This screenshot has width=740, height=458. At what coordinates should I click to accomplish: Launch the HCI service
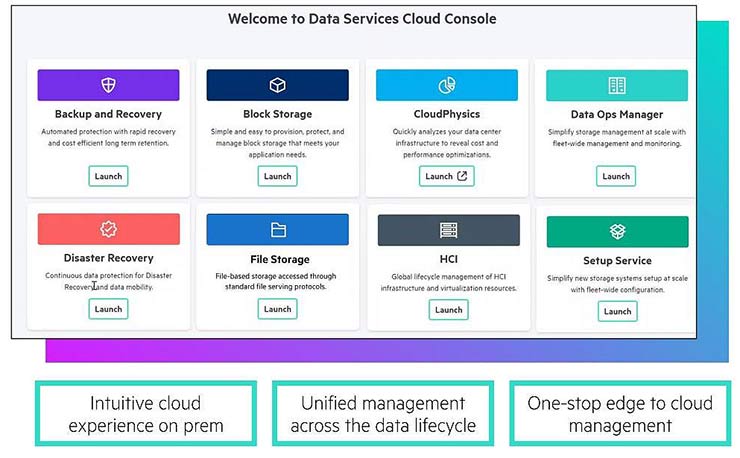point(448,309)
